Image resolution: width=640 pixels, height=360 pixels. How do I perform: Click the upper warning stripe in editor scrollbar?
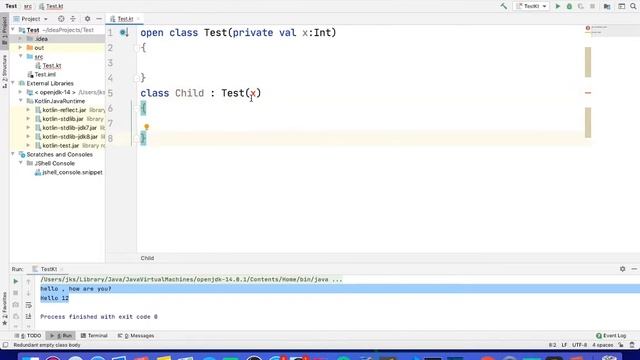pos(588,62)
